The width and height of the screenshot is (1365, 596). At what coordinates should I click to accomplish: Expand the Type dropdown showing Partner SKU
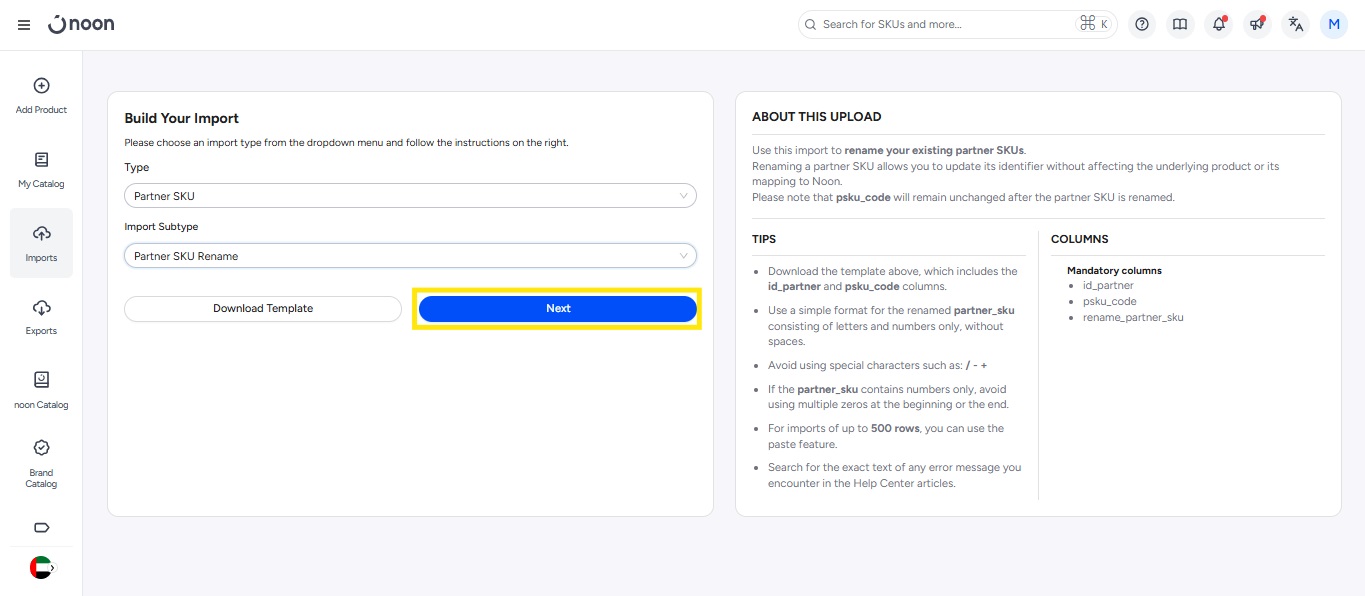tap(410, 196)
